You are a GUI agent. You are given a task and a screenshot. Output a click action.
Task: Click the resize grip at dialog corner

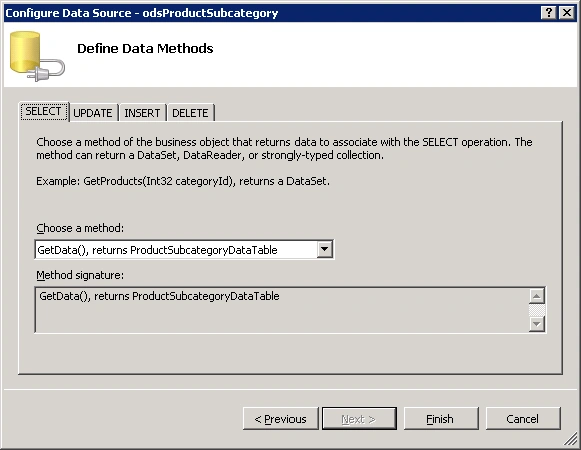(x=571, y=440)
